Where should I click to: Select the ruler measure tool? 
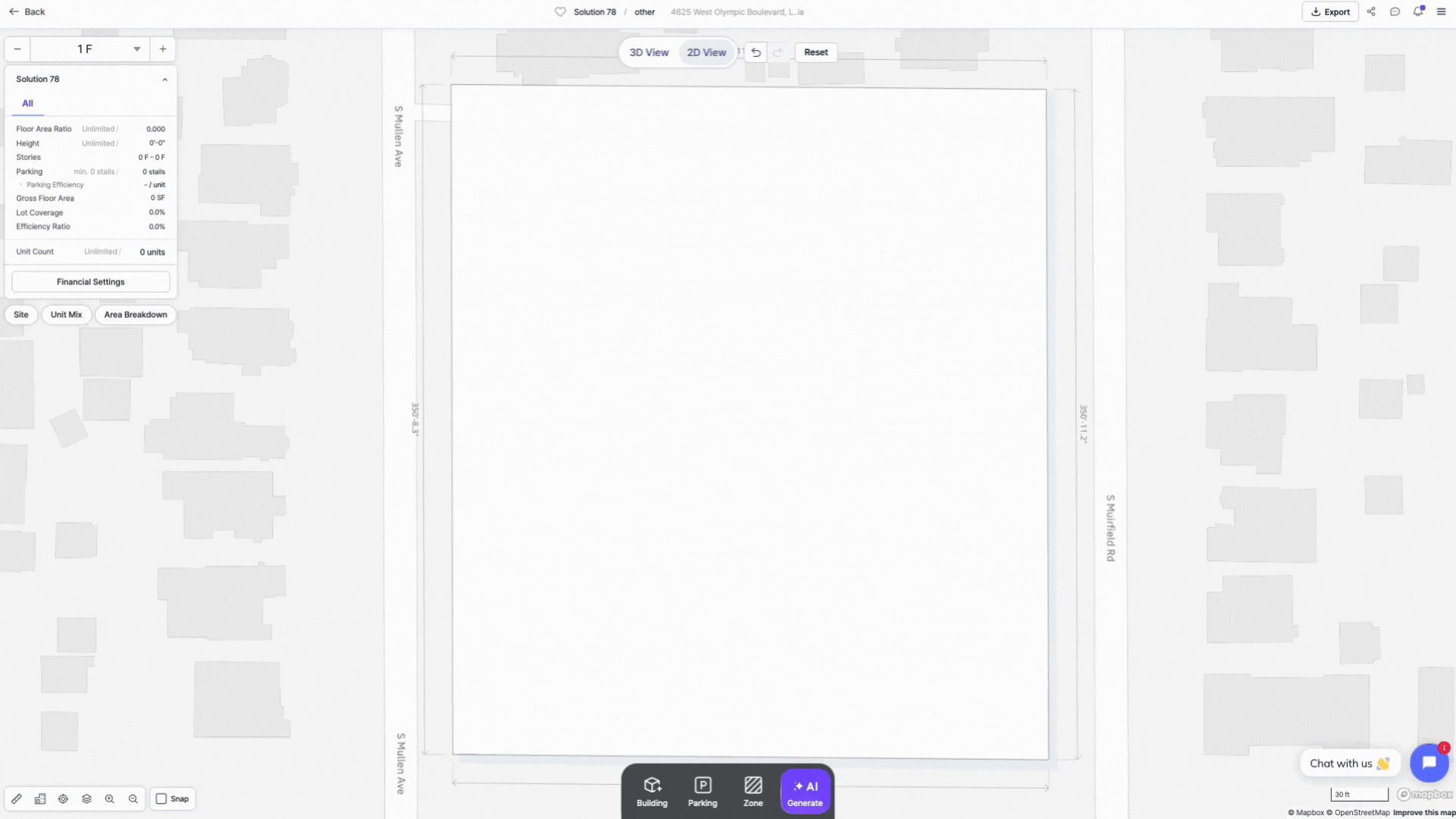(17, 799)
